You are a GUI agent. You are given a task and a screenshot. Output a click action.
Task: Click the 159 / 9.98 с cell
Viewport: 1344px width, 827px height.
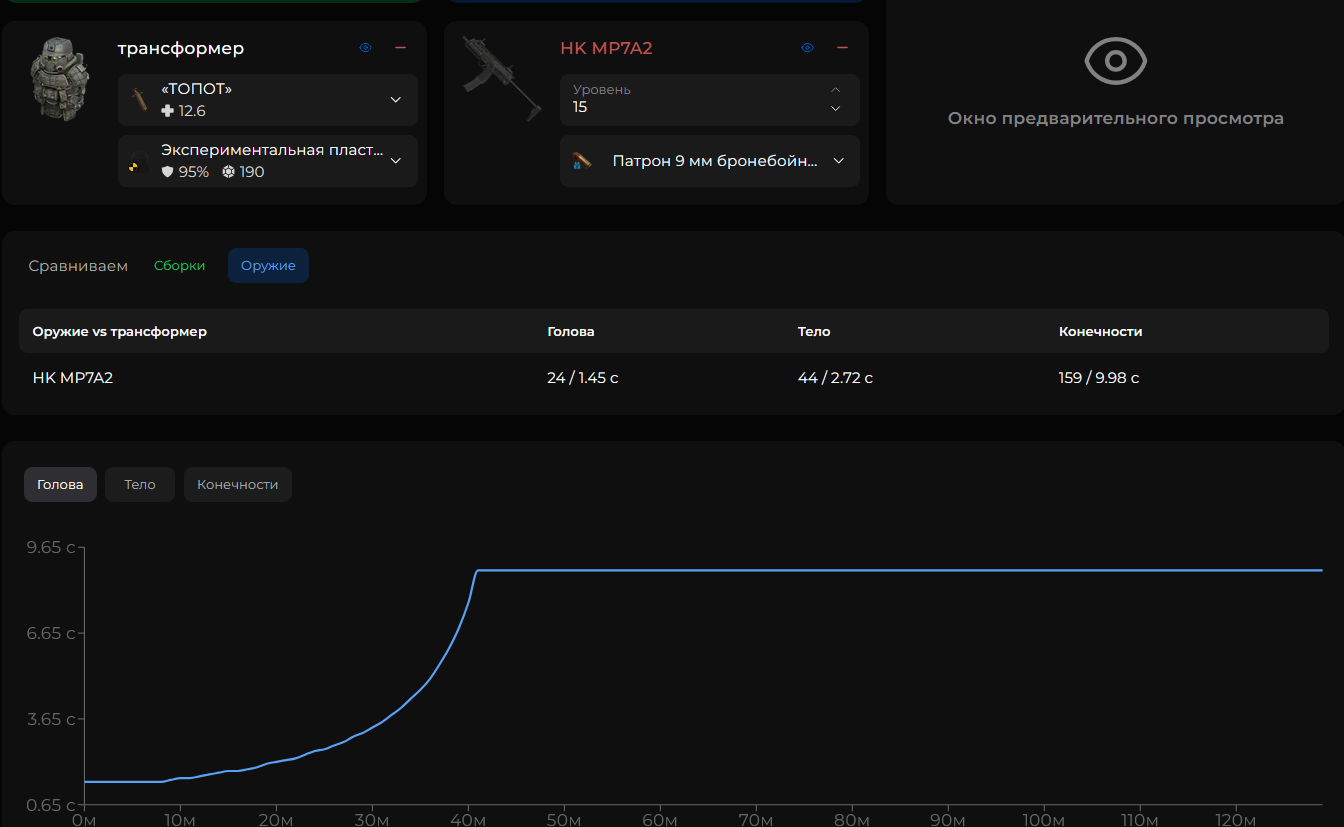1099,378
